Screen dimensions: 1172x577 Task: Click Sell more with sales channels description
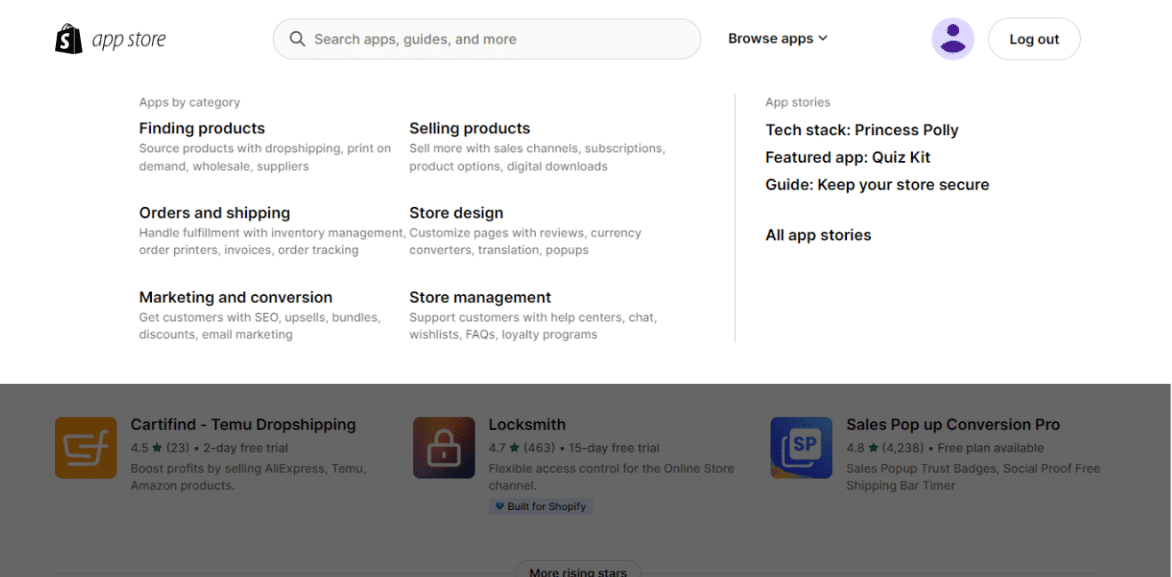pyautogui.click(x=537, y=158)
